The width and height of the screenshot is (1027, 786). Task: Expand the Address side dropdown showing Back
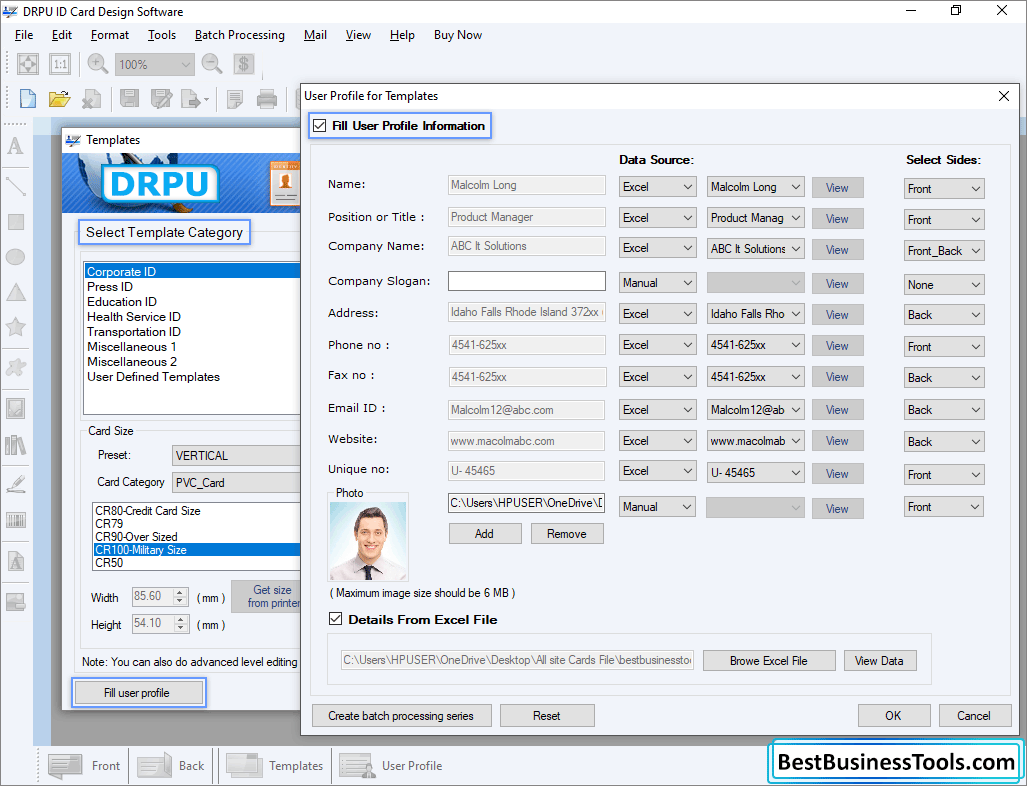[944, 315]
